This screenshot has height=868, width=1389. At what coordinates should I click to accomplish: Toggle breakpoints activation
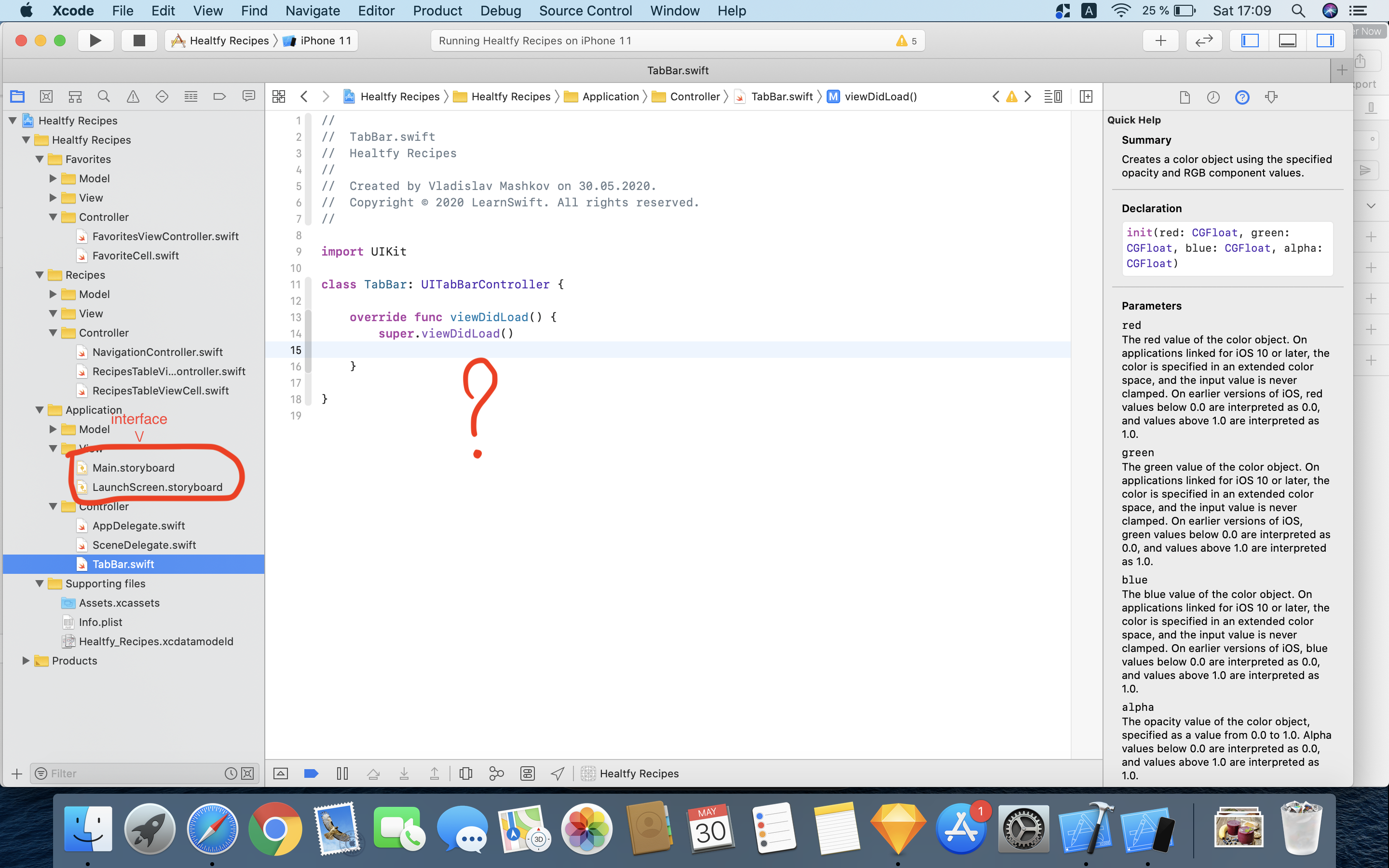tap(311, 773)
